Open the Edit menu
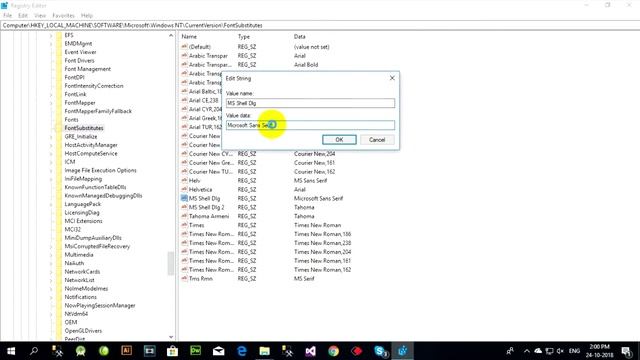This screenshot has width=640, height=360. click(23, 16)
